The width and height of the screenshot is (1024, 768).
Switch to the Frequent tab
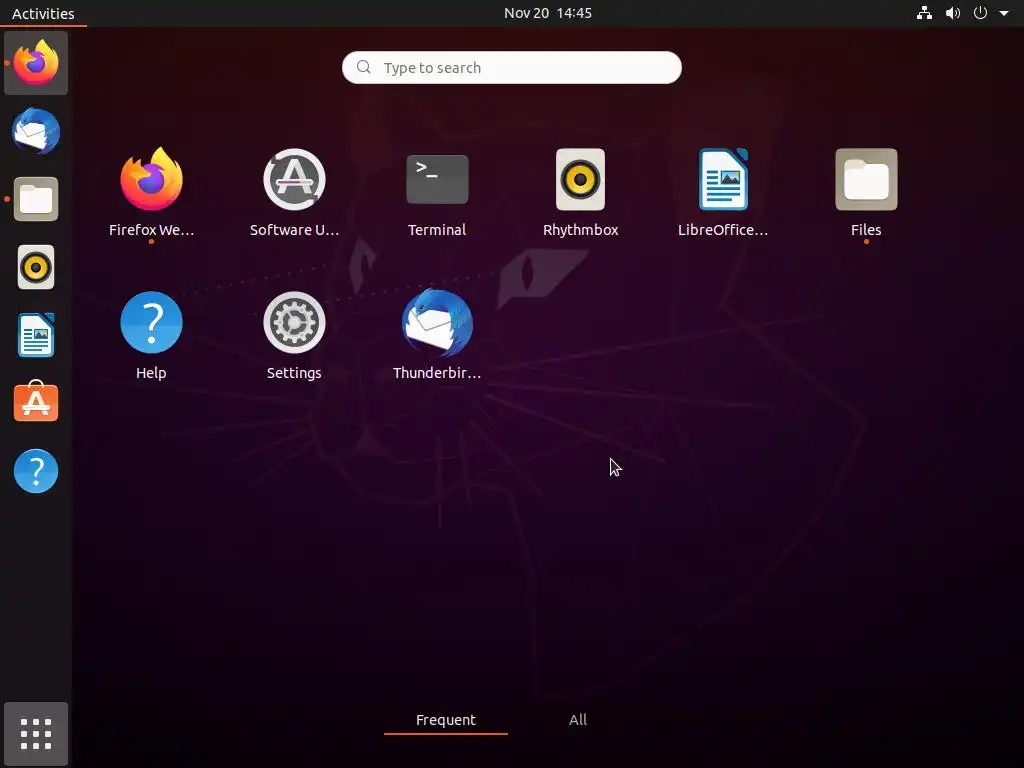point(446,720)
